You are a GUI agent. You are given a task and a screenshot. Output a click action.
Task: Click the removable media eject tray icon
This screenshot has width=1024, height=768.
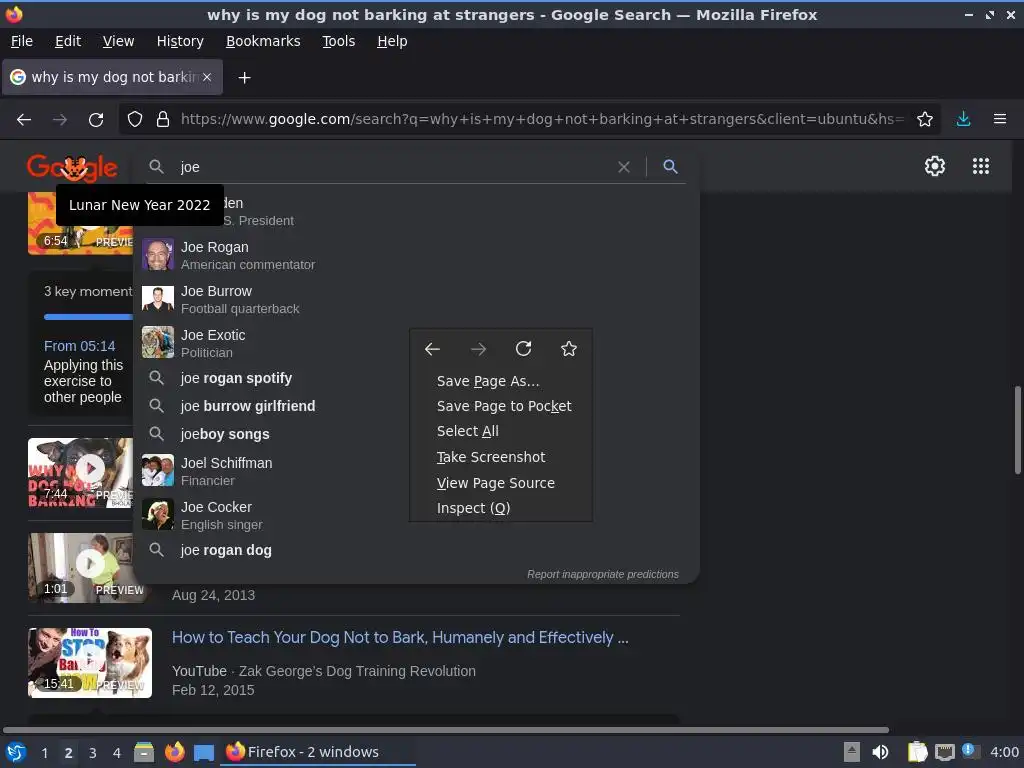(851, 752)
